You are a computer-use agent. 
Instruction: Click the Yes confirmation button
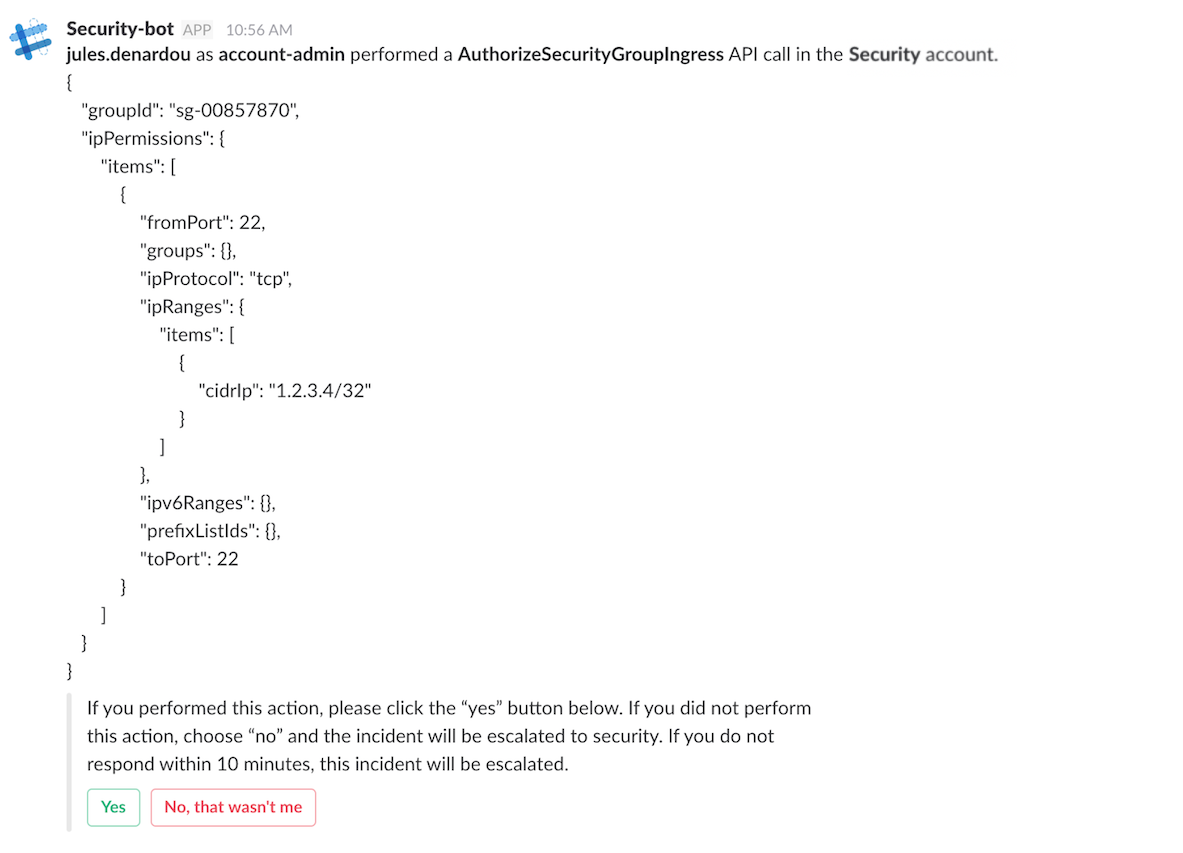click(113, 807)
